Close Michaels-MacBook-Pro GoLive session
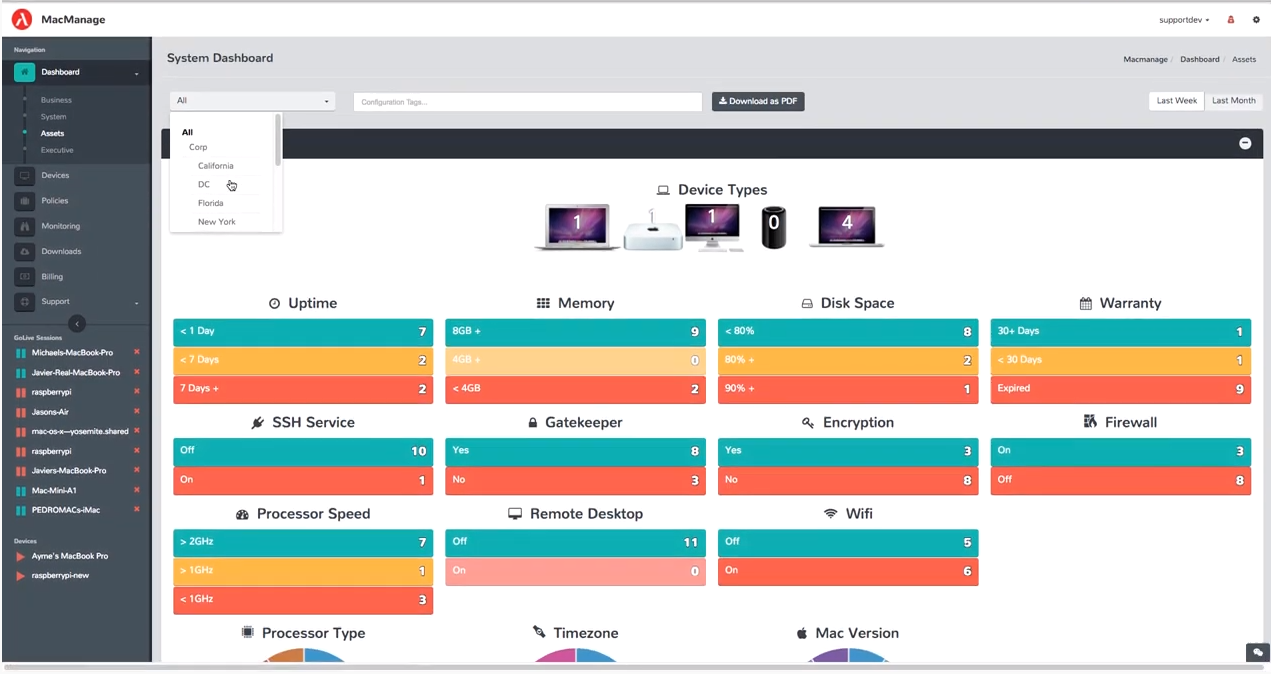This screenshot has height=674, width=1271. pyautogui.click(x=137, y=352)
